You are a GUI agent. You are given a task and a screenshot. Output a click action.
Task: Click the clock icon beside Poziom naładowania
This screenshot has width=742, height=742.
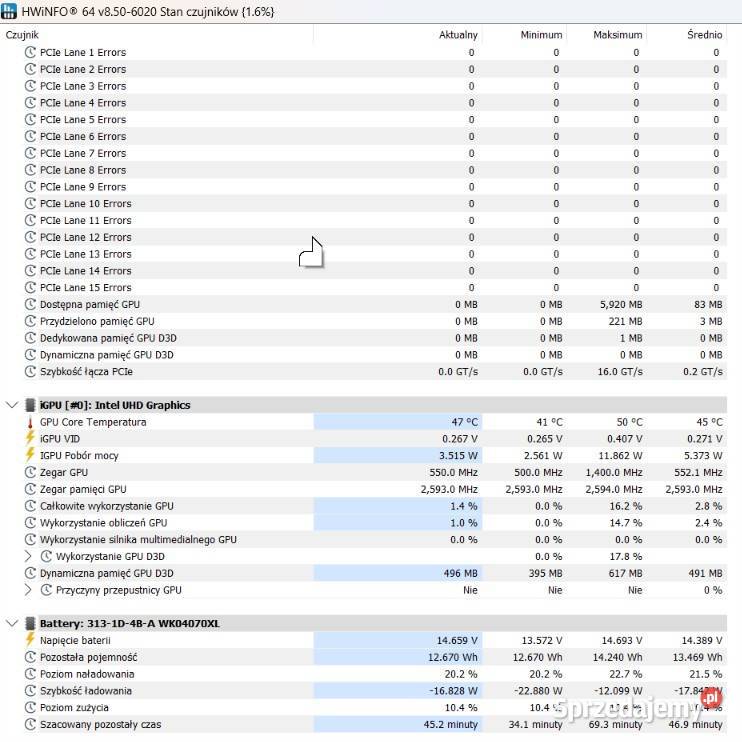[x=30, y=674]
